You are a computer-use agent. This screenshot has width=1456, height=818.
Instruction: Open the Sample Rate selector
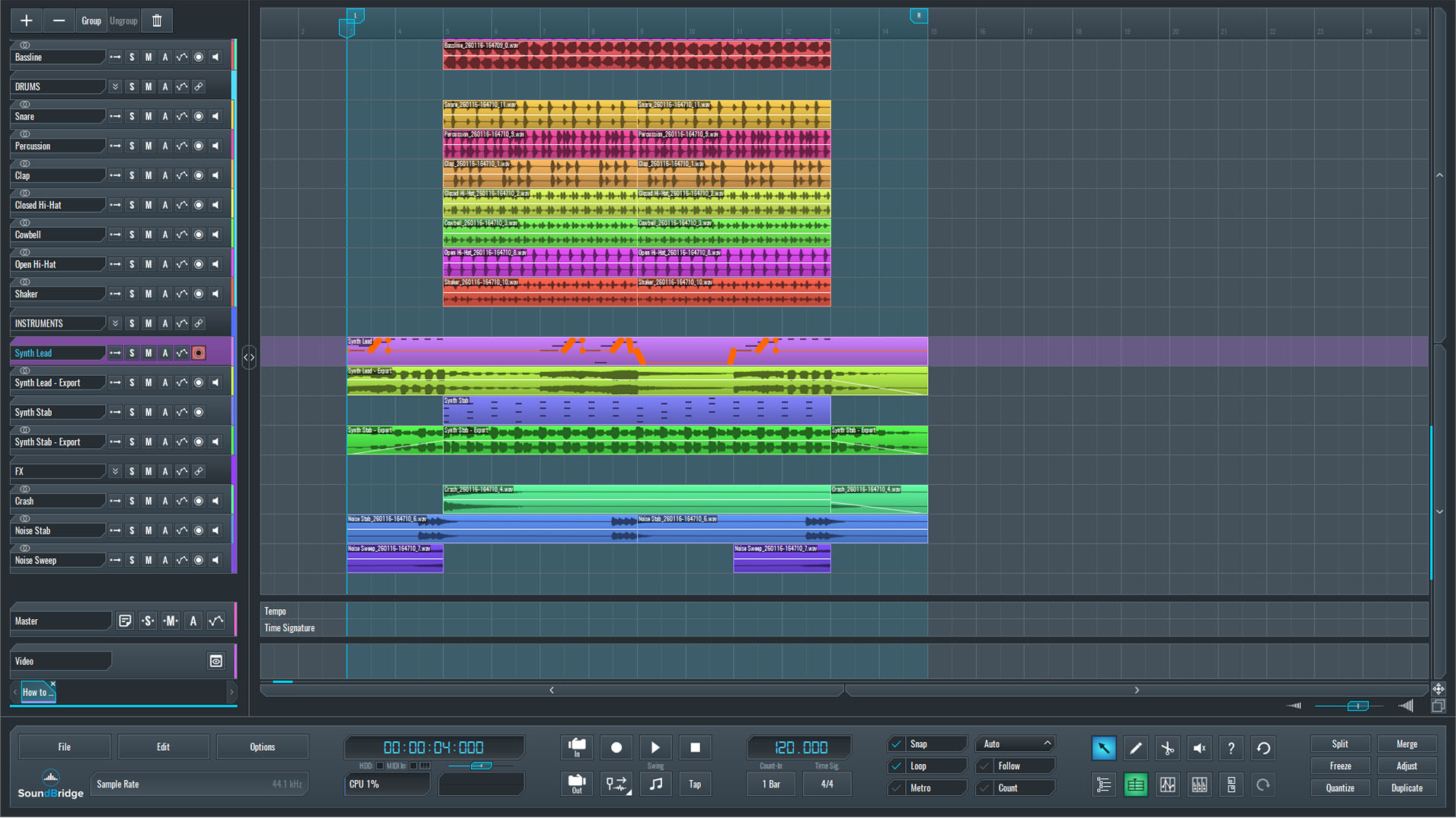[x=199, y=784]
